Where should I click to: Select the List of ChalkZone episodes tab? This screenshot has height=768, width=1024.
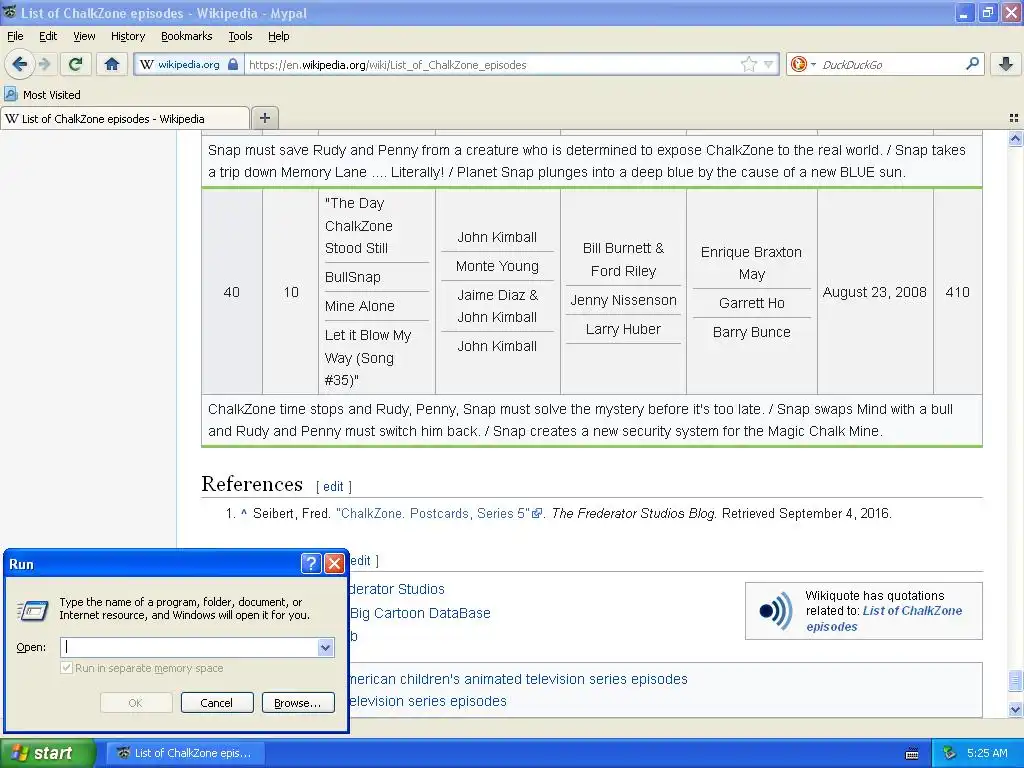click(125, 118)
